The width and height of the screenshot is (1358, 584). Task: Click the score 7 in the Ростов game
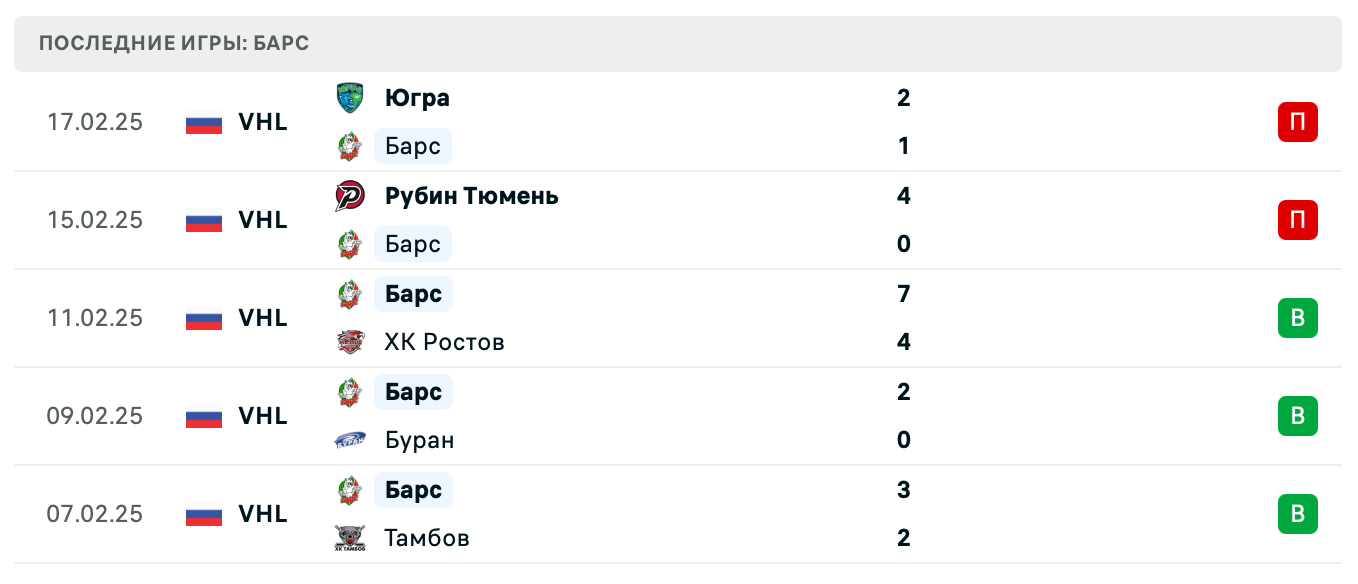904,294
